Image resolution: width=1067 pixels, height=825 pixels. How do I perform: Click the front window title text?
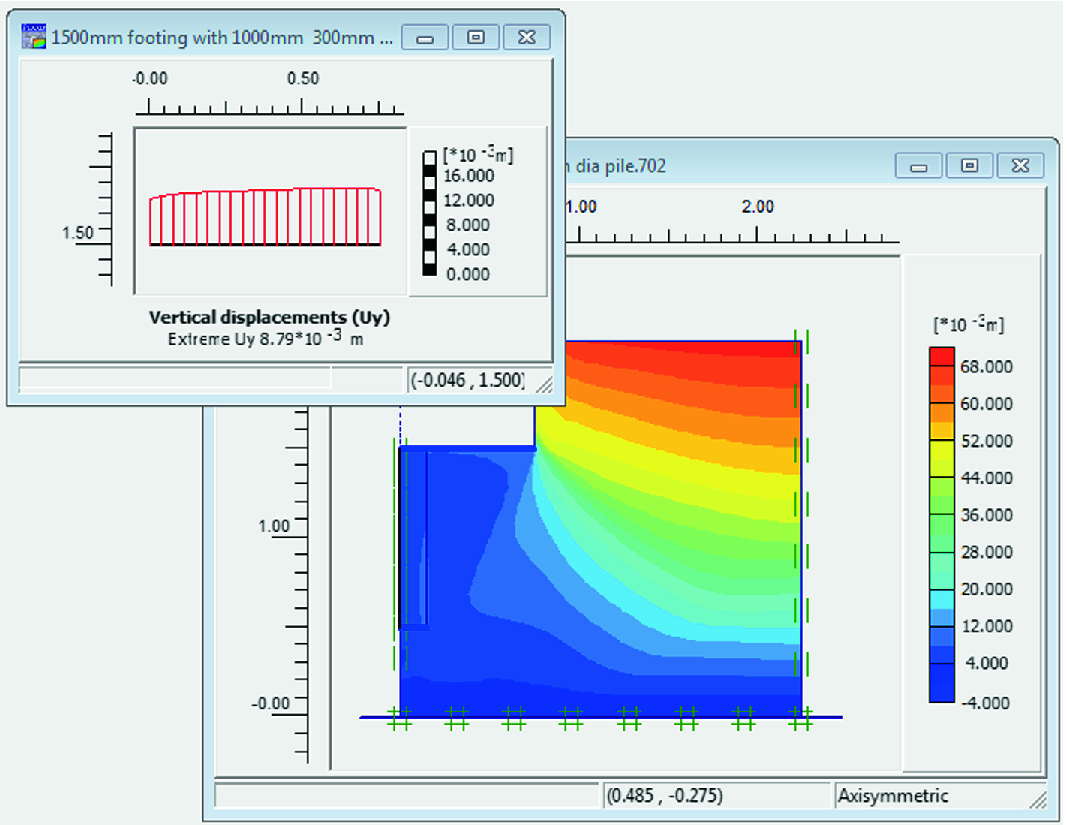pyautogui.click(x=222, y=37)
